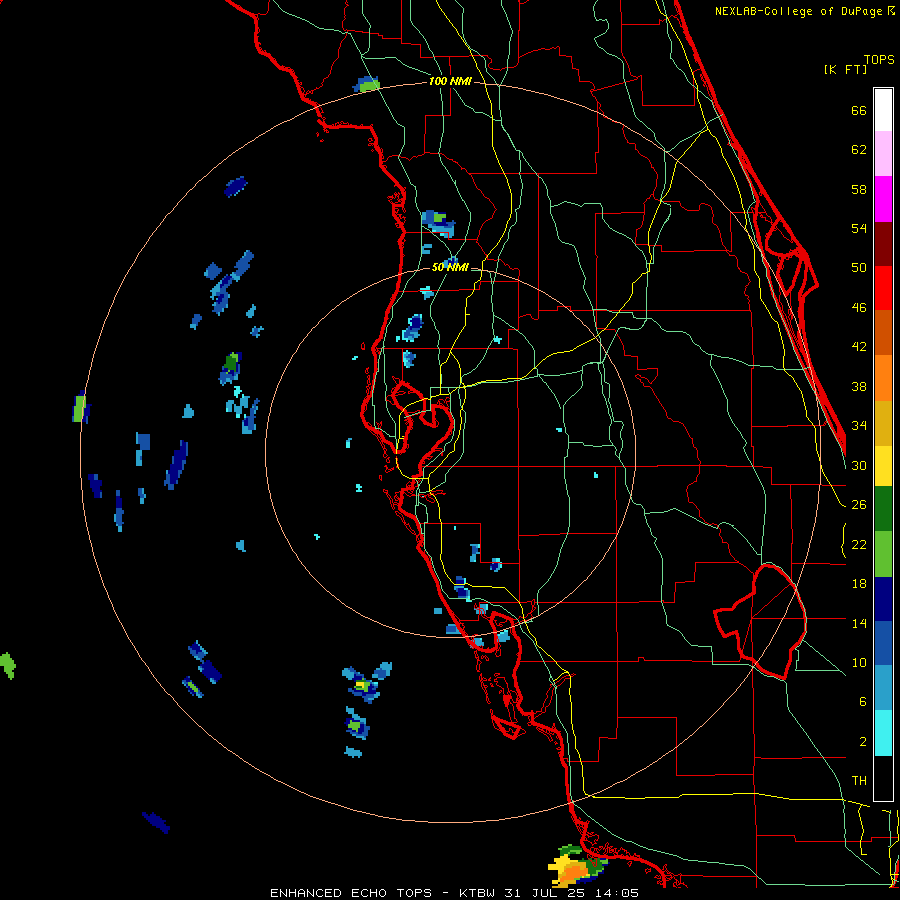Select the dark orange legend band
Screen dimensions: 900x900
point(883,333)
